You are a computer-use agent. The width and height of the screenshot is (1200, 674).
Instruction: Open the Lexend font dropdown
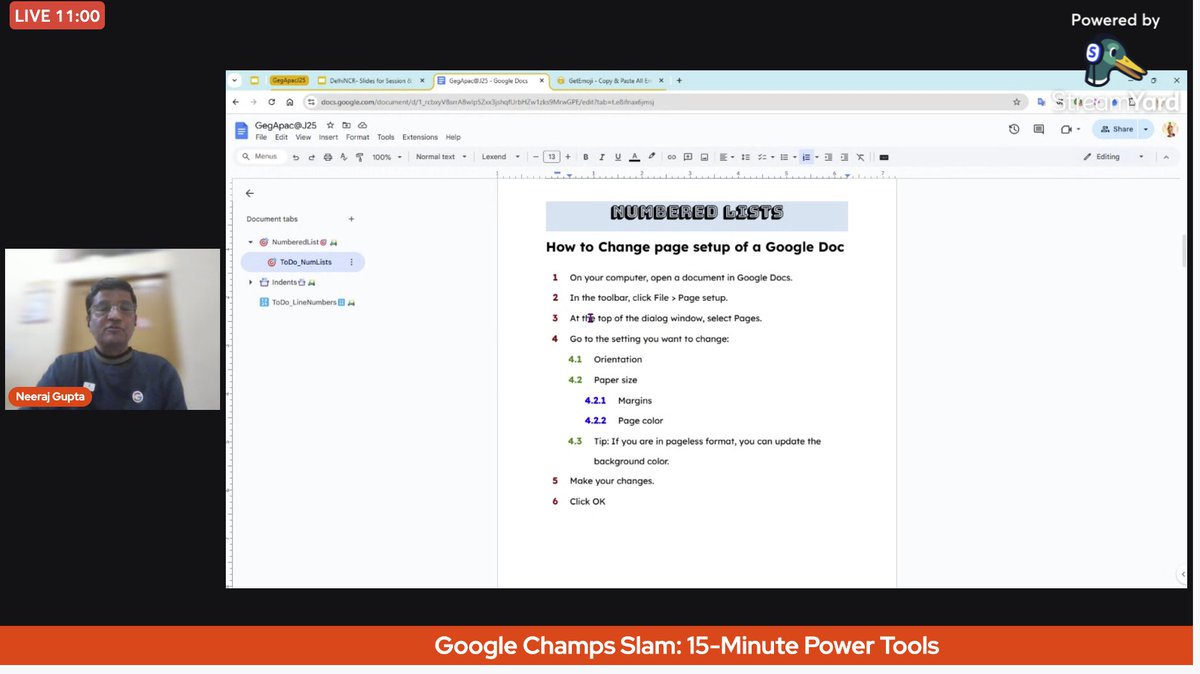click(x=501, y=157)
